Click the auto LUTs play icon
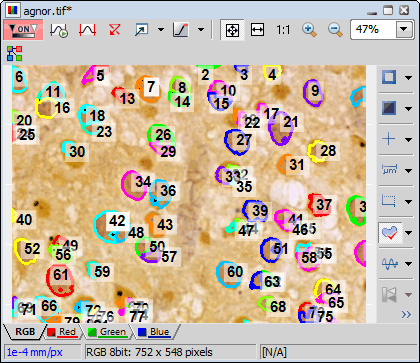 (59, 30)
